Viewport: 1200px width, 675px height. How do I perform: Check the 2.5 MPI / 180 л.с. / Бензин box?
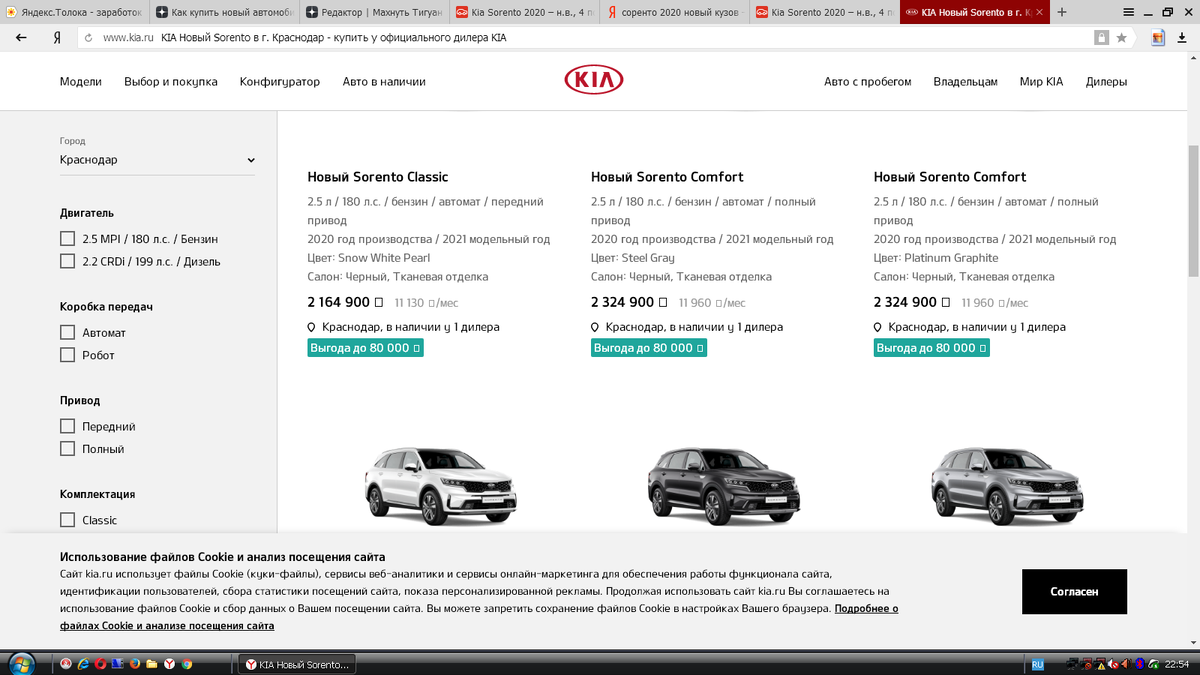coord(67,239)
